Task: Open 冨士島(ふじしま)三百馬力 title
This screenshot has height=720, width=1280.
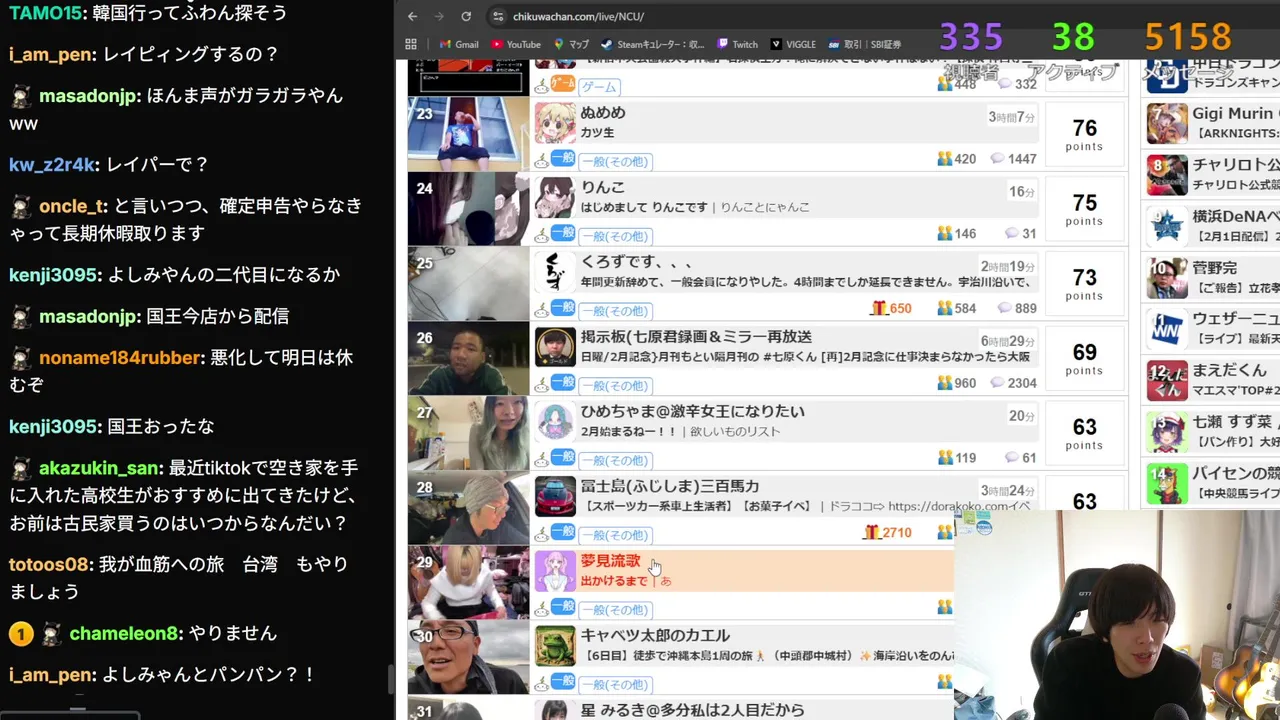Action: (x=670, y=486)
